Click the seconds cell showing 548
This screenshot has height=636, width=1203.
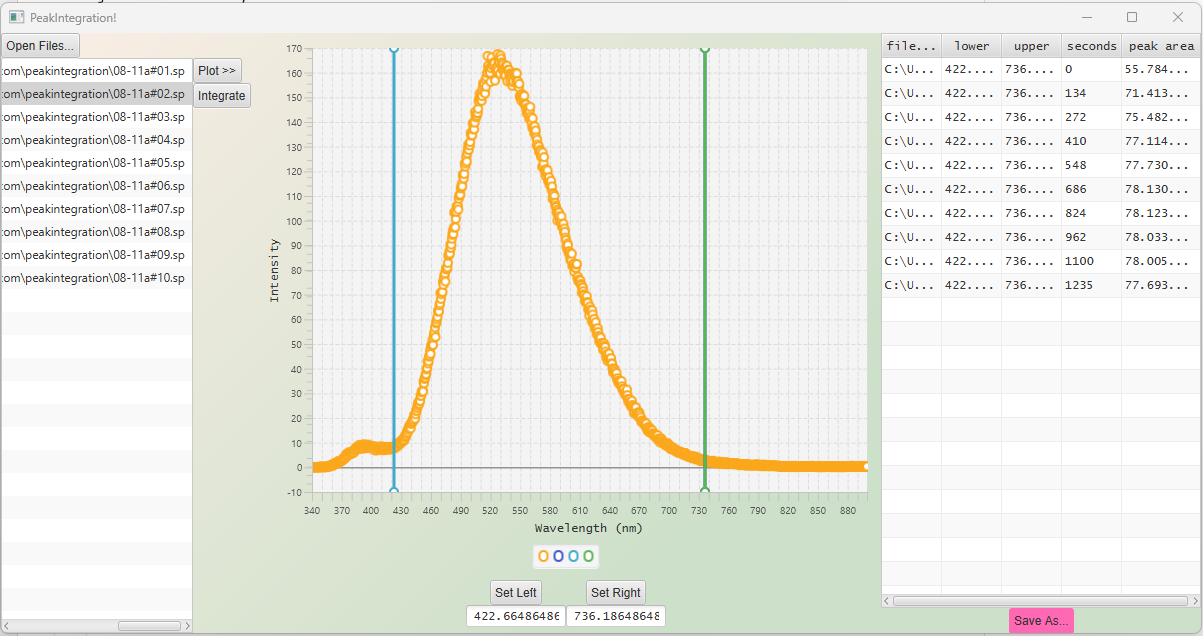(x=1091, y=165)
